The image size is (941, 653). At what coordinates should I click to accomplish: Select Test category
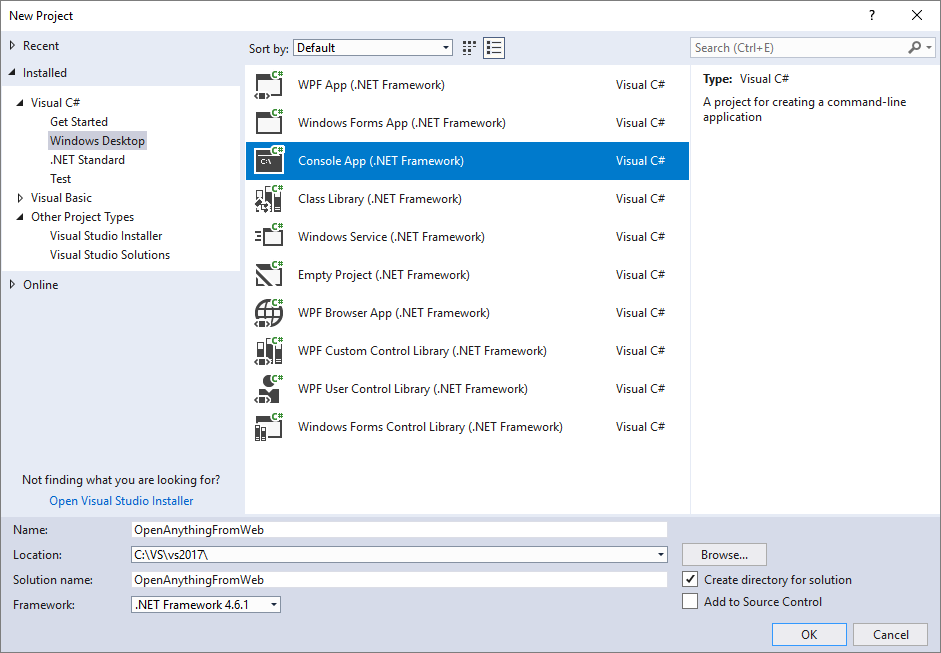coord(61,179)
